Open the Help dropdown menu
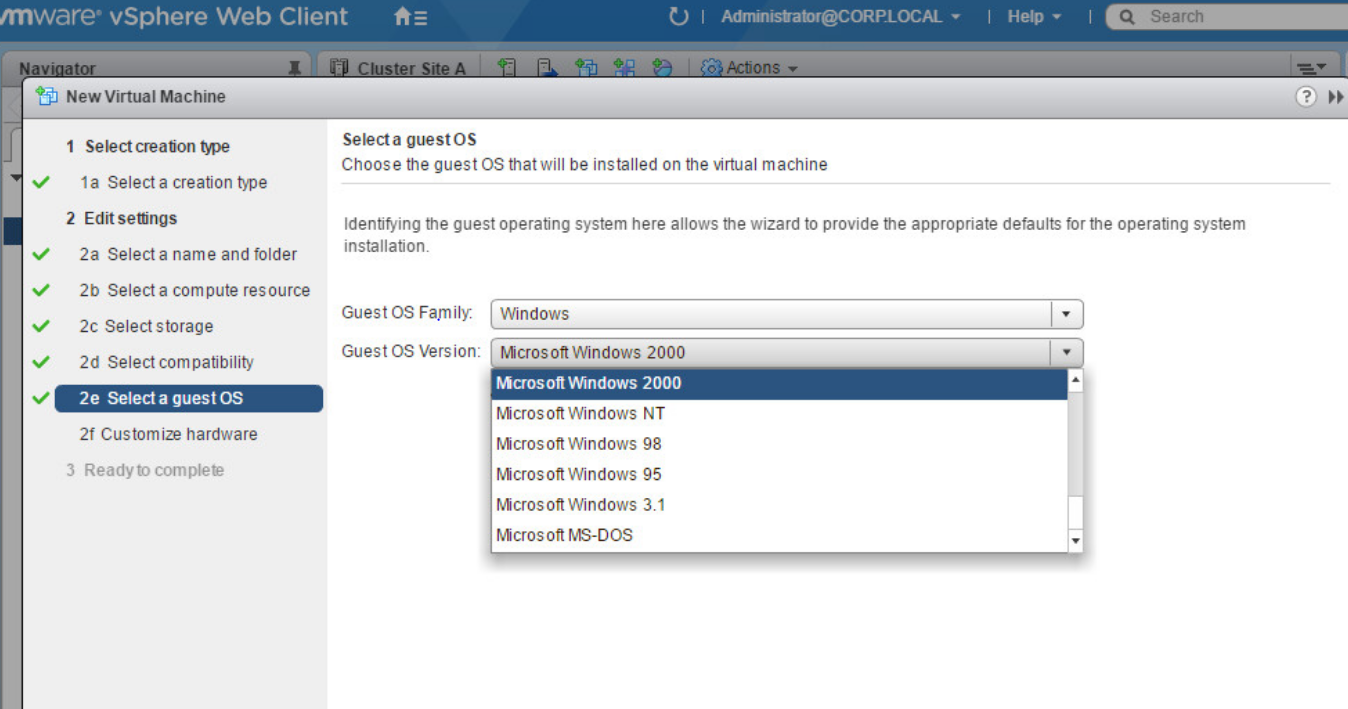 coord(1034,17)
